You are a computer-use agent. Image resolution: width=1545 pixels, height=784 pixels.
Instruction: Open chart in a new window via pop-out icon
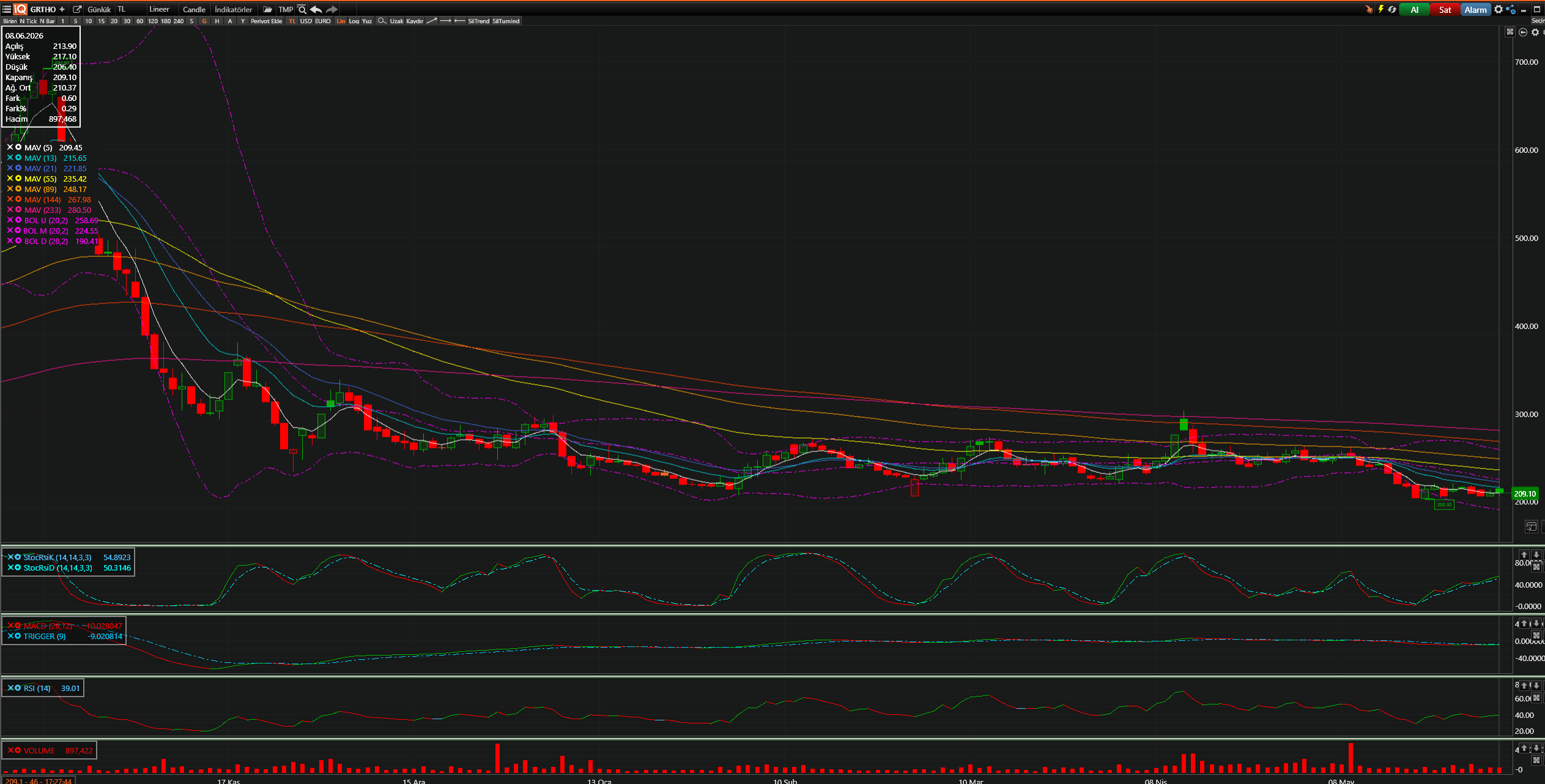[77, 9]
